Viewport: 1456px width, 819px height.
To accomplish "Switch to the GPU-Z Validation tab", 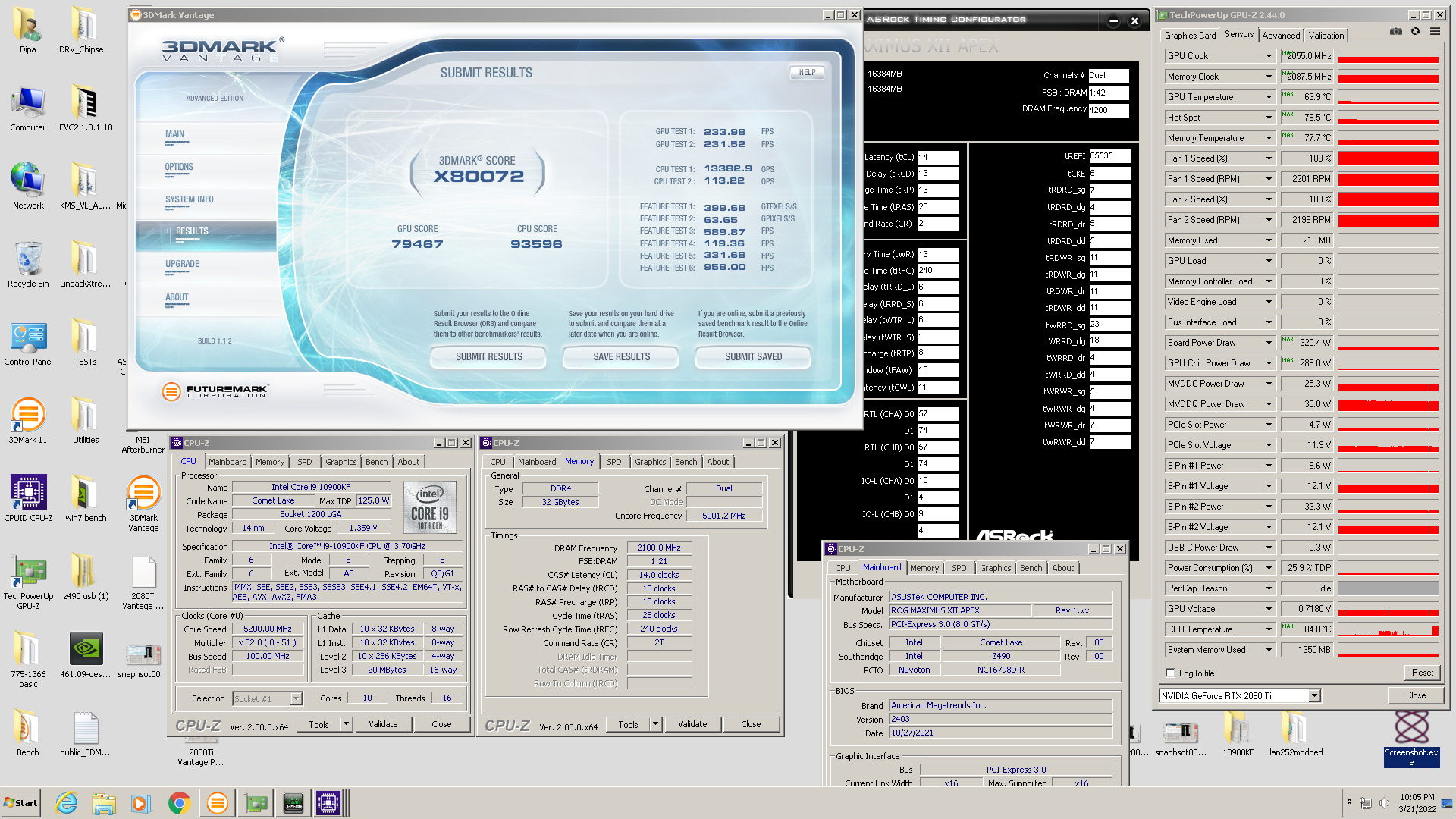I will tap(1326, 36).
